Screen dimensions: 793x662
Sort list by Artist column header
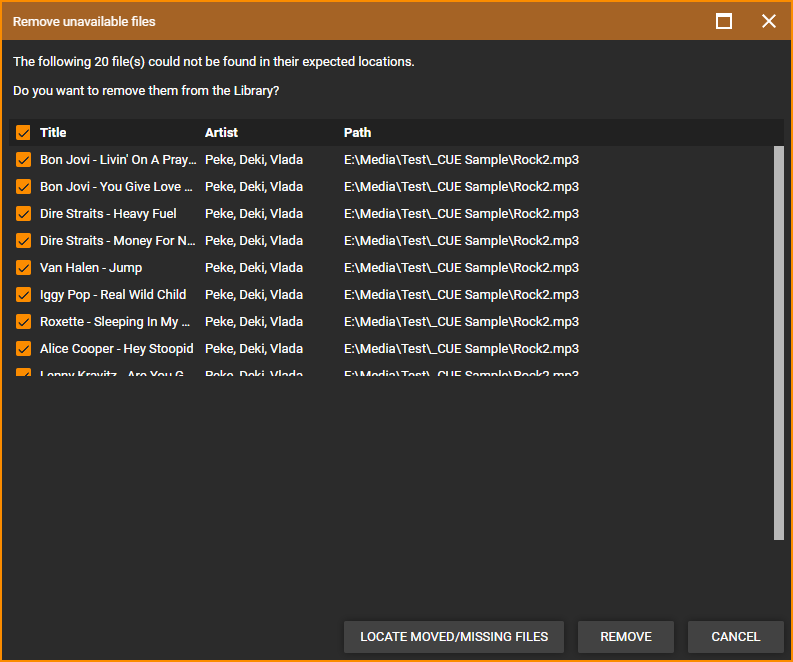point(221,133)
